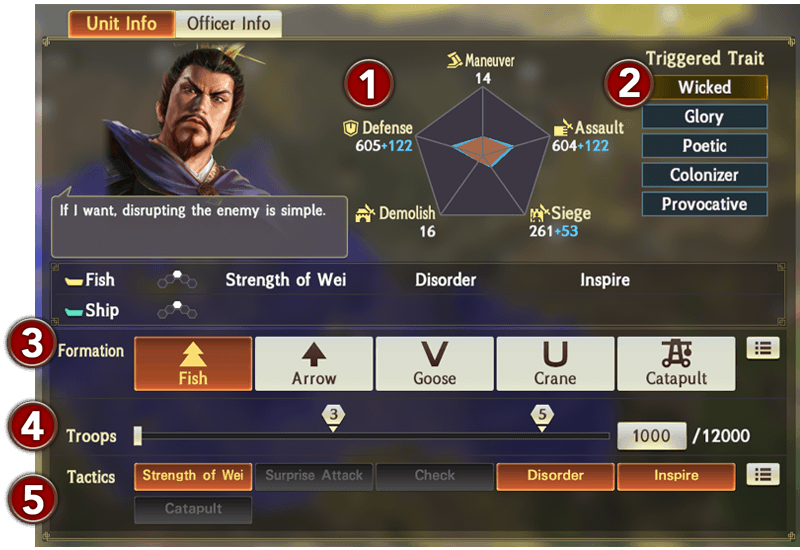Select the Fish formation icon
800x550 pixels.
pyautogui.click(x=193, y=364)
